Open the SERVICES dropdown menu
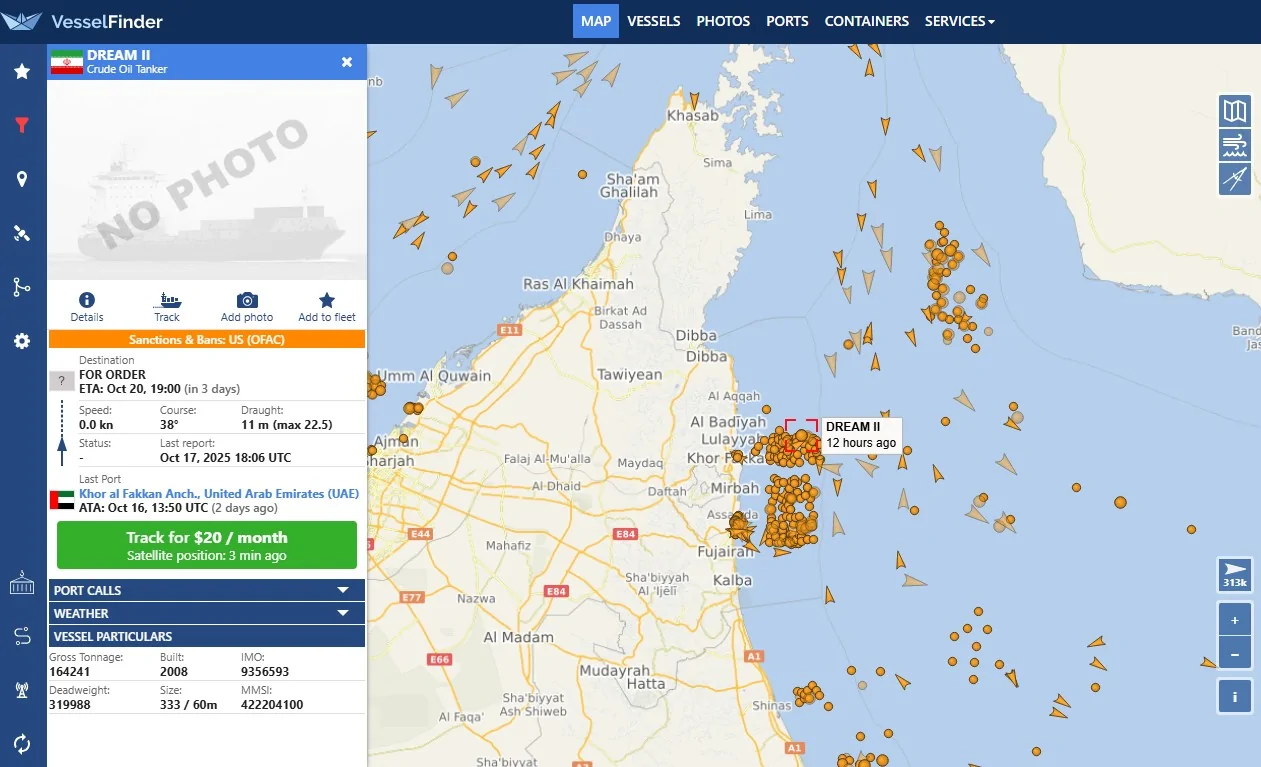This screenshot has width=1261, height=767. point(959,21)
